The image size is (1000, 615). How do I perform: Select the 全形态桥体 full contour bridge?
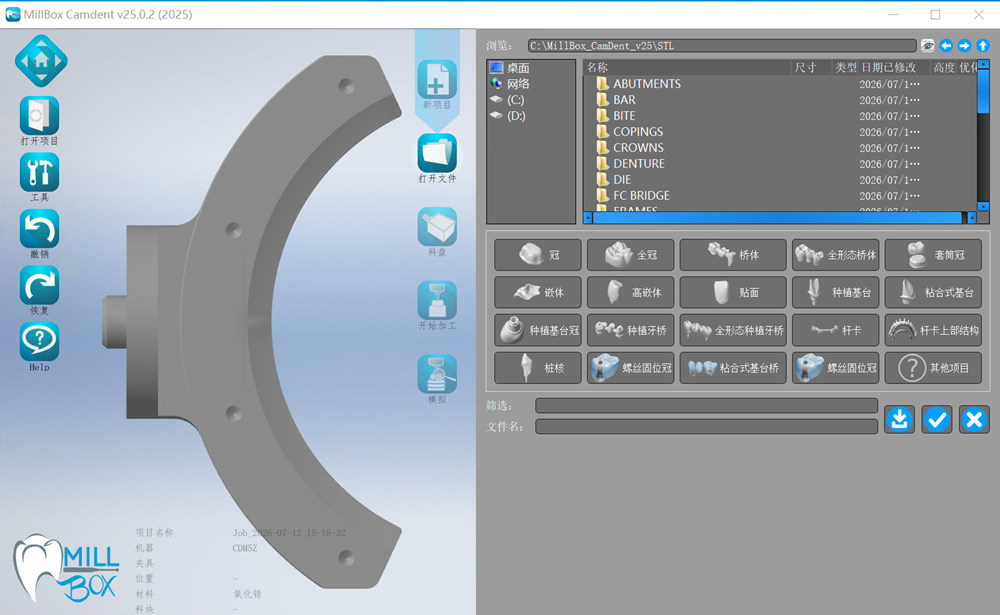[x=835, y=255]
